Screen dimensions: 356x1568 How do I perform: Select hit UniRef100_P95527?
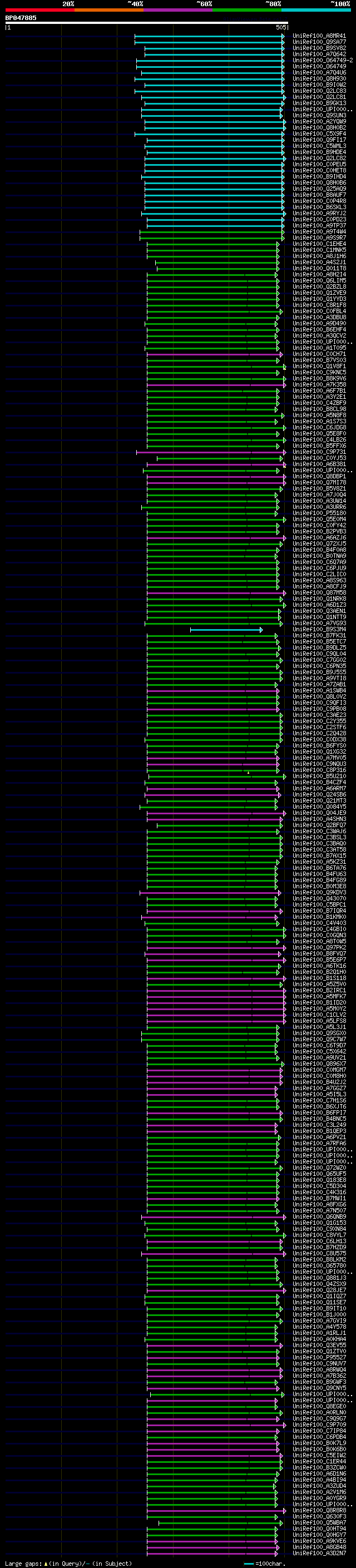pyautogui.click(x=319, y=1357)
